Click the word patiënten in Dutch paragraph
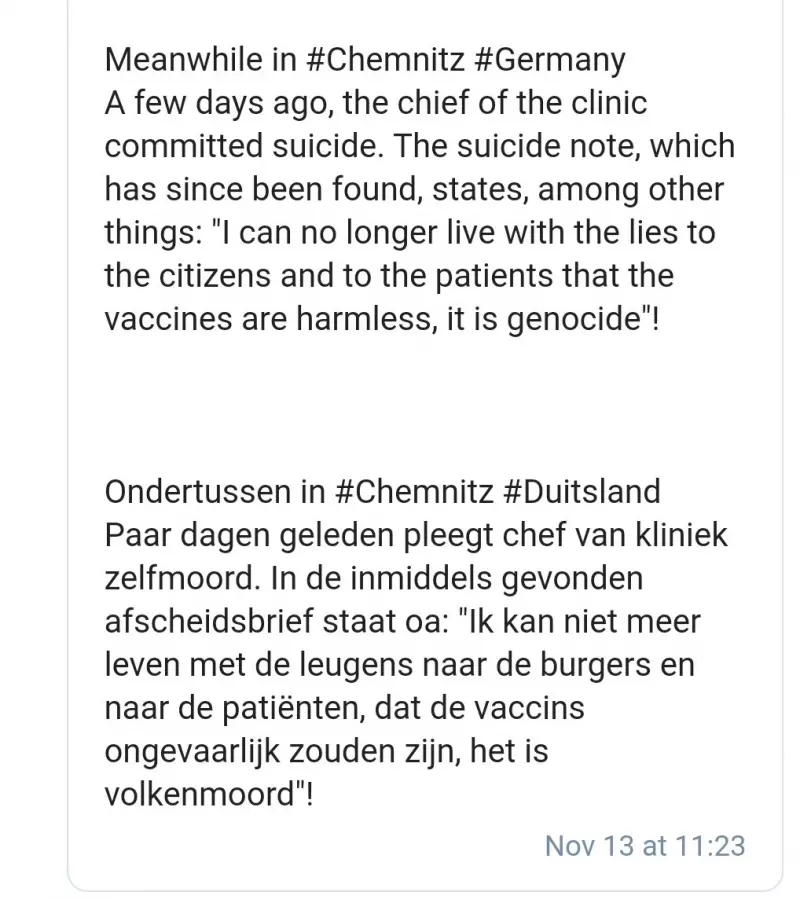This screenshot has height=899, width=800. [x=293, y=709]
